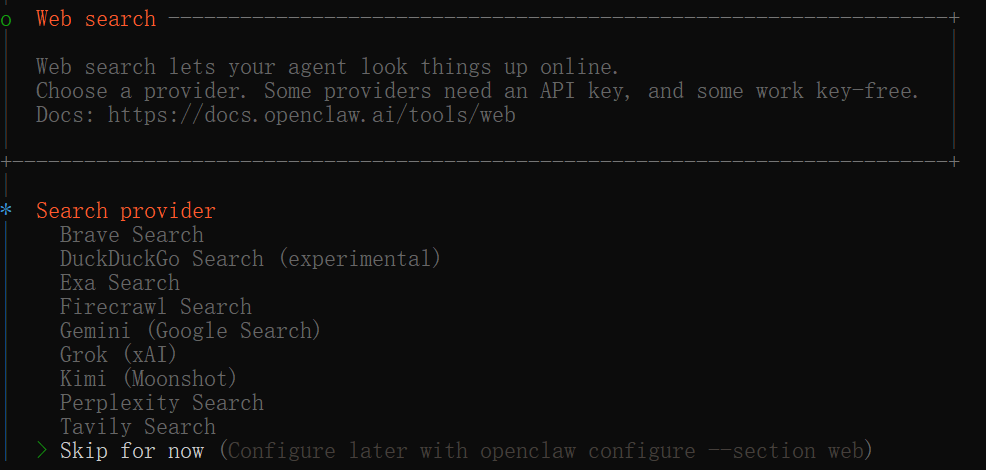The image size is (986, 470).
Task: Click the Web search section heading
Action: point(96,19)
